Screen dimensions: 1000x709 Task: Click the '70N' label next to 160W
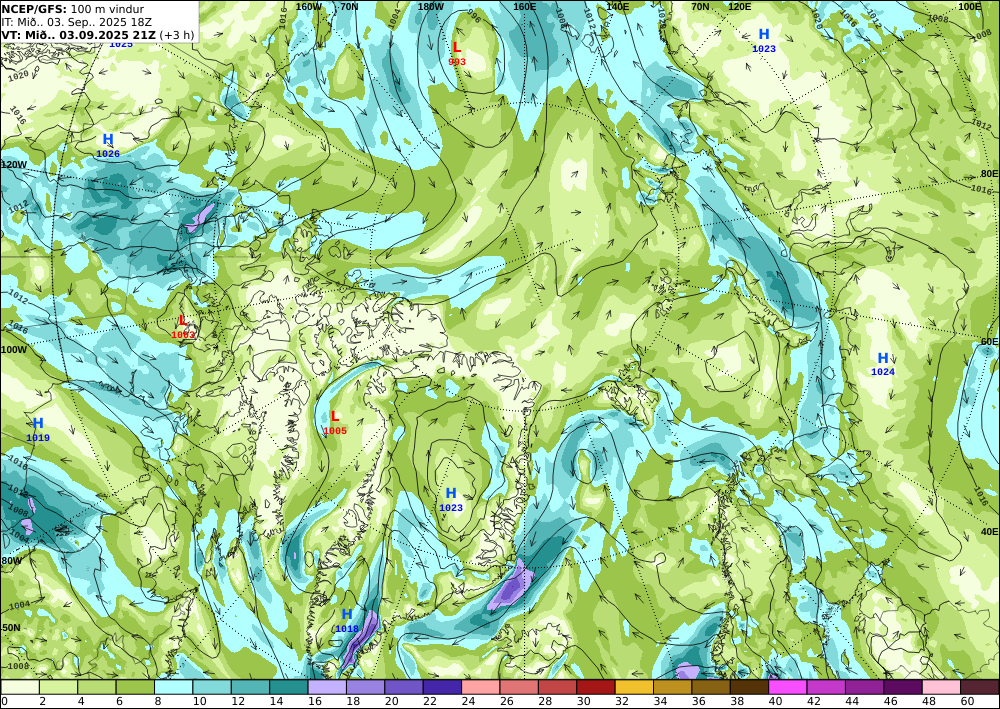(349, 6)
